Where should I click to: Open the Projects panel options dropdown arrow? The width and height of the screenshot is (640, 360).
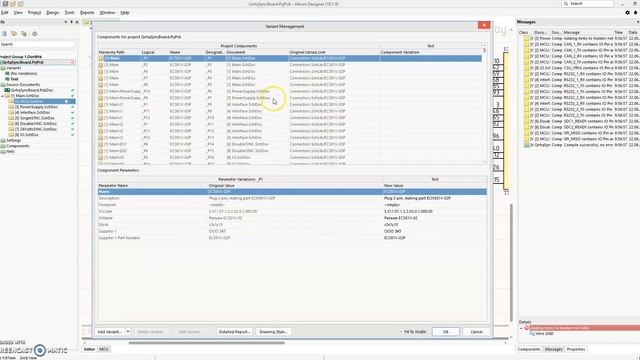pos(66,22)
